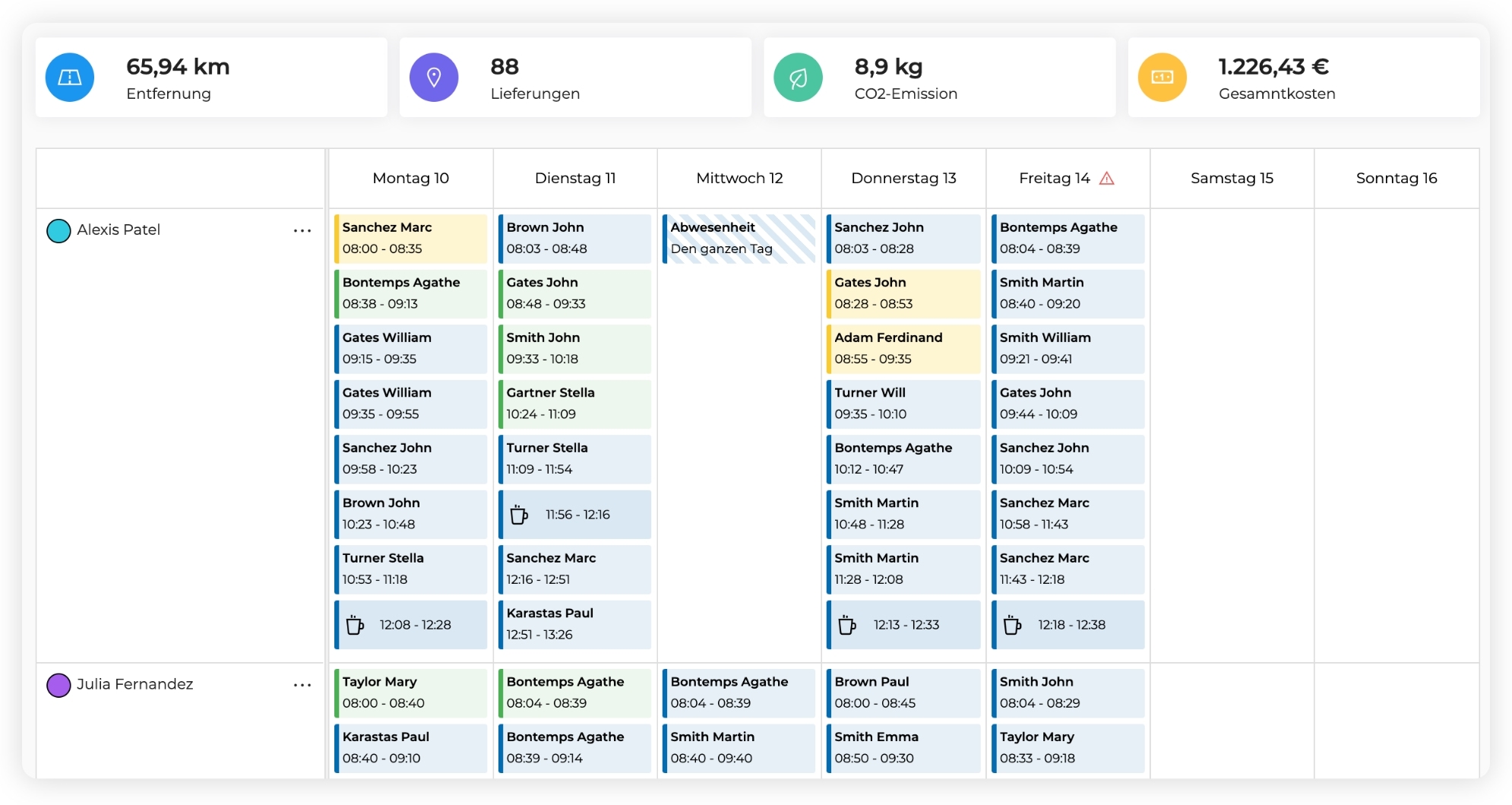Screen dimensions: 1512x805
Task: Open the Abwesenheit all-day entry on Wednesday
Action: tap(739, 239)
